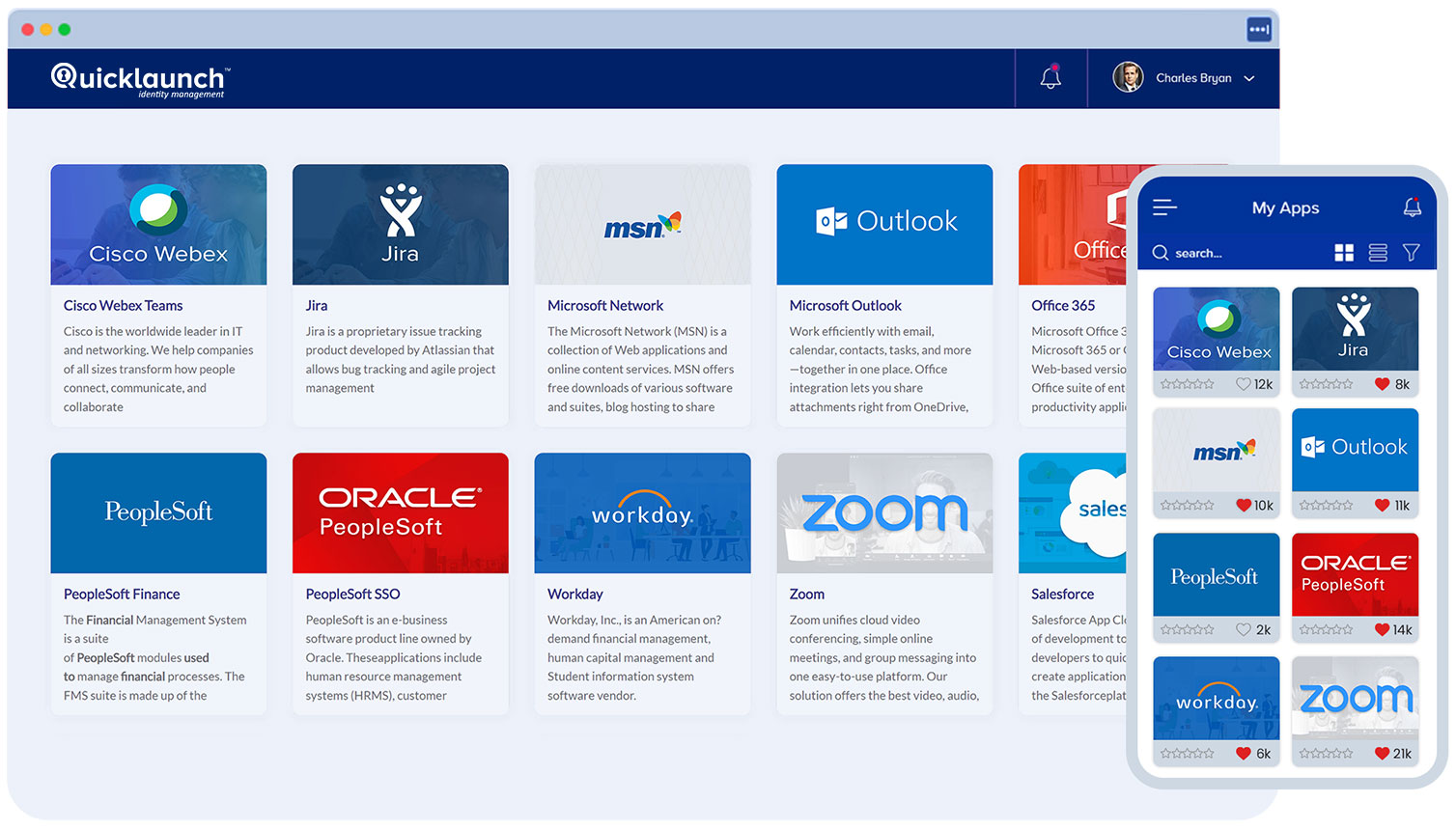The height and width of the screenshot is (830, 1456).
Task: Open mobile Outlook app tile
Action: (x=1356, y=450)
